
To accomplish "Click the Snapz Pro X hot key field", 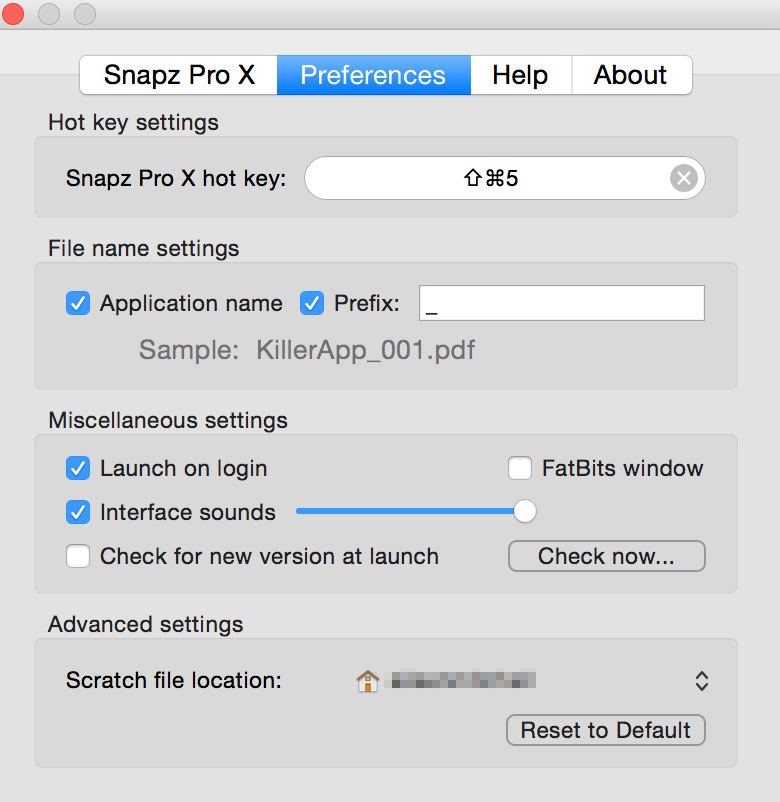I will [x=490, y=179].
